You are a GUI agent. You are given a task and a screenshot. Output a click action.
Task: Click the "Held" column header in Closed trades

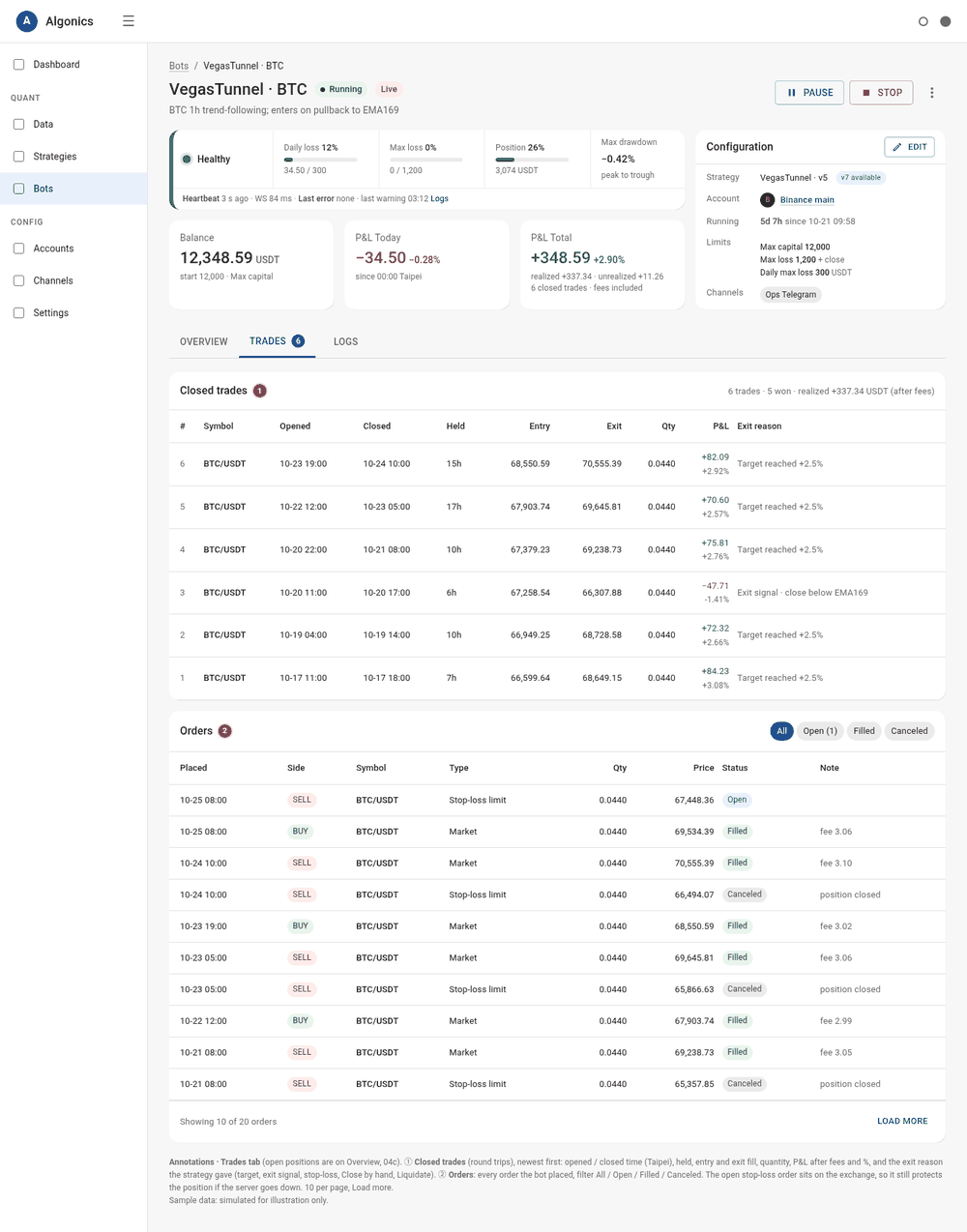(455, 426)
